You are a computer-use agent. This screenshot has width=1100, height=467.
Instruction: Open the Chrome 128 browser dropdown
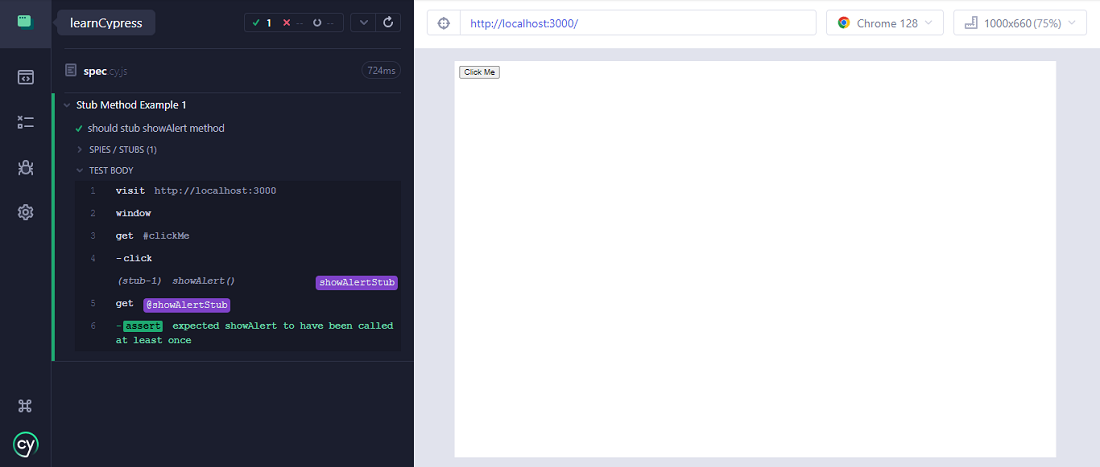pyautogui.click(x=885, y=23)
